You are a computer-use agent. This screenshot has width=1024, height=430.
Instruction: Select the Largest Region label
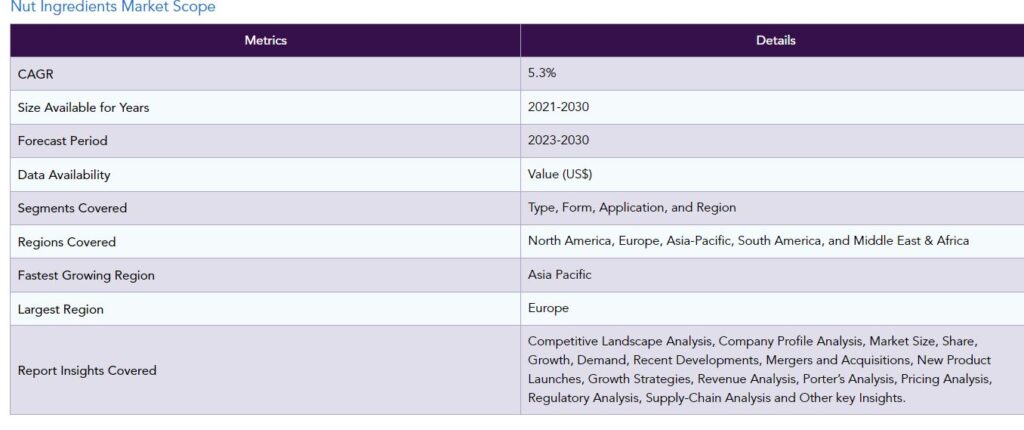point(61,310)
